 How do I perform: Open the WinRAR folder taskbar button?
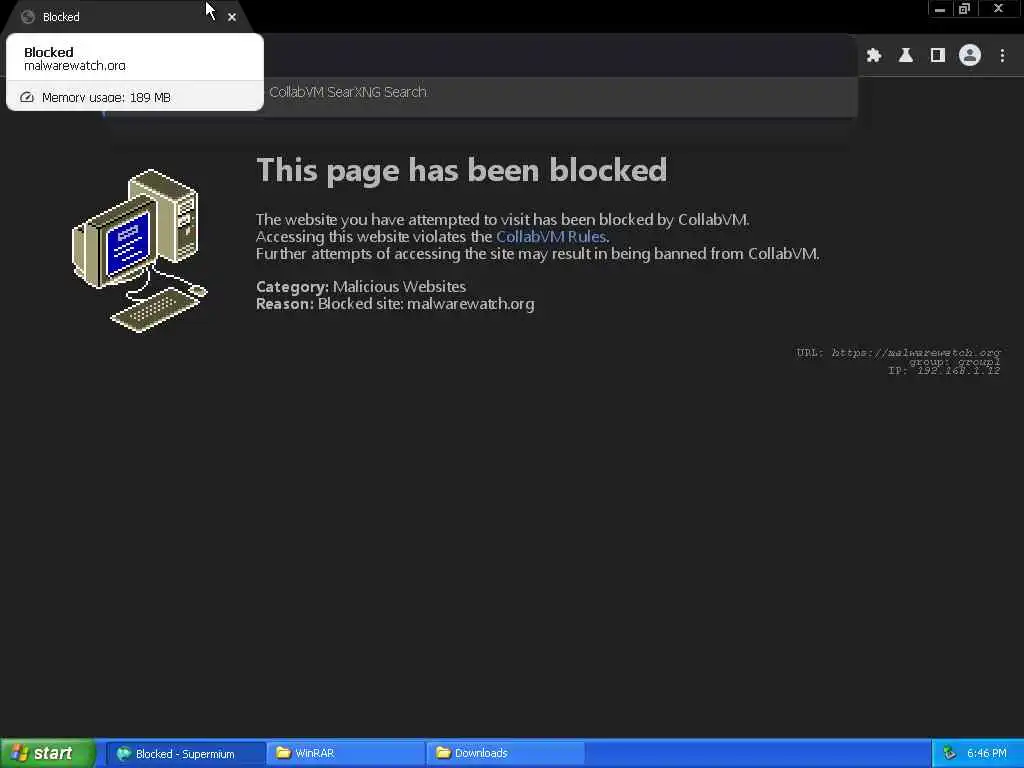(x=345, y=754)
